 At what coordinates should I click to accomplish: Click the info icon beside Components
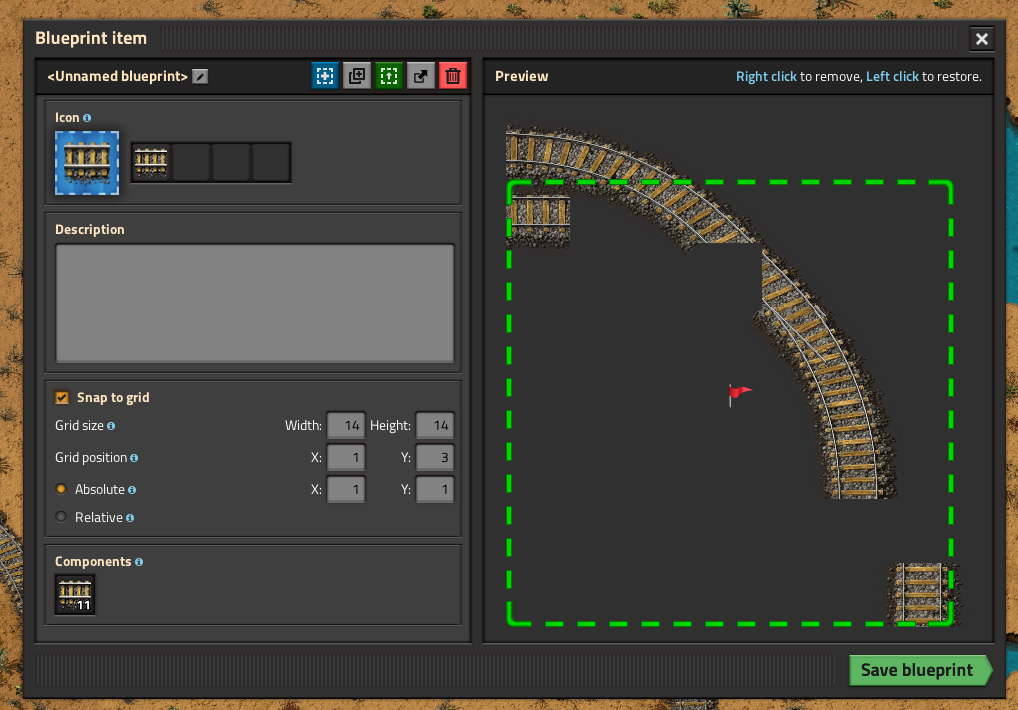click(x=139, y=562)
